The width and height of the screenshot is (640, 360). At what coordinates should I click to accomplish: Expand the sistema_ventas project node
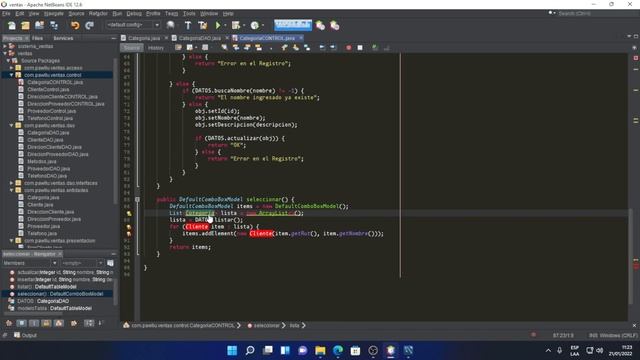tap(5, 46)
